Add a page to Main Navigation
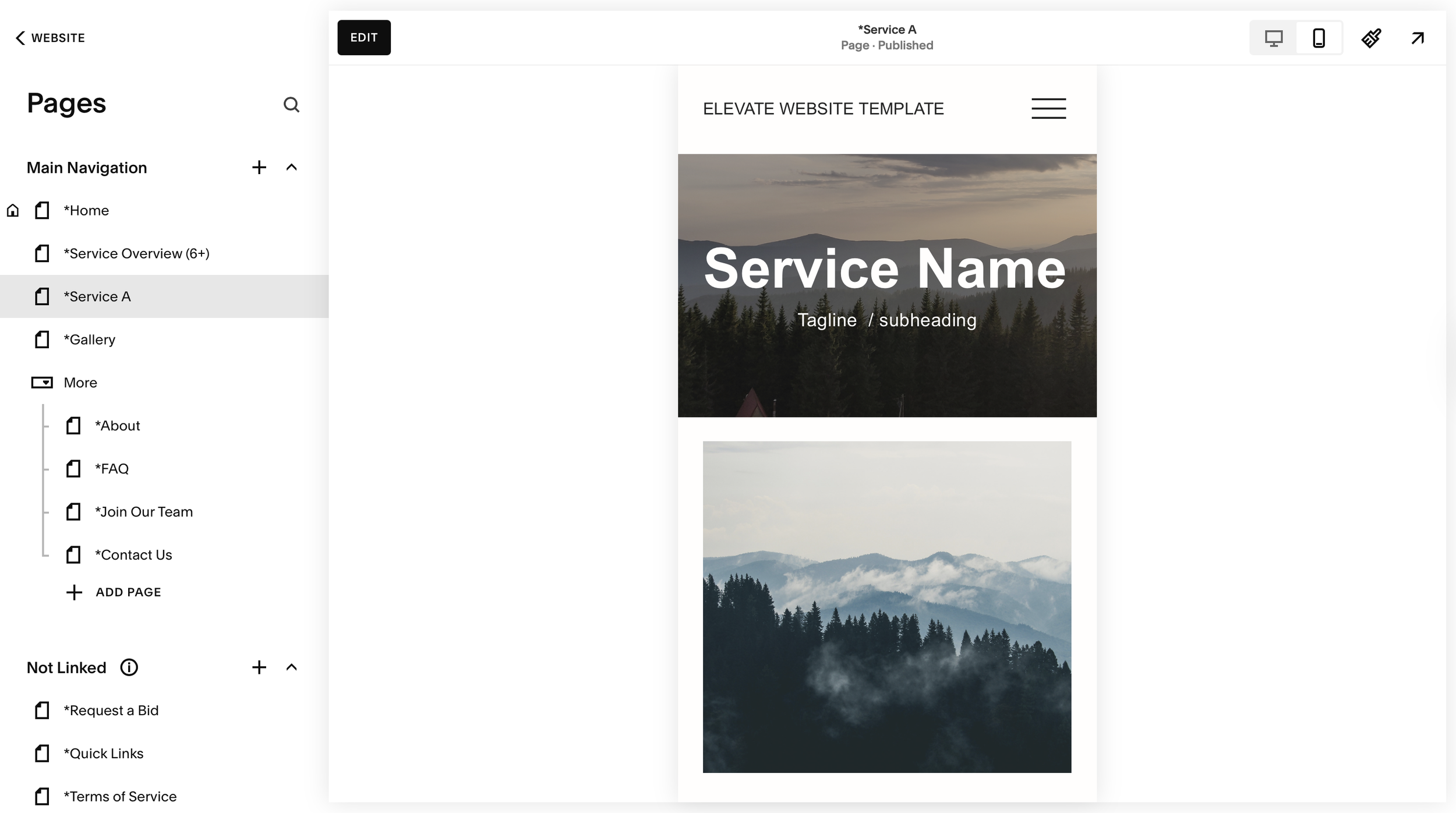The height and width of the screenshot is (813, 1456). point(259,168)
